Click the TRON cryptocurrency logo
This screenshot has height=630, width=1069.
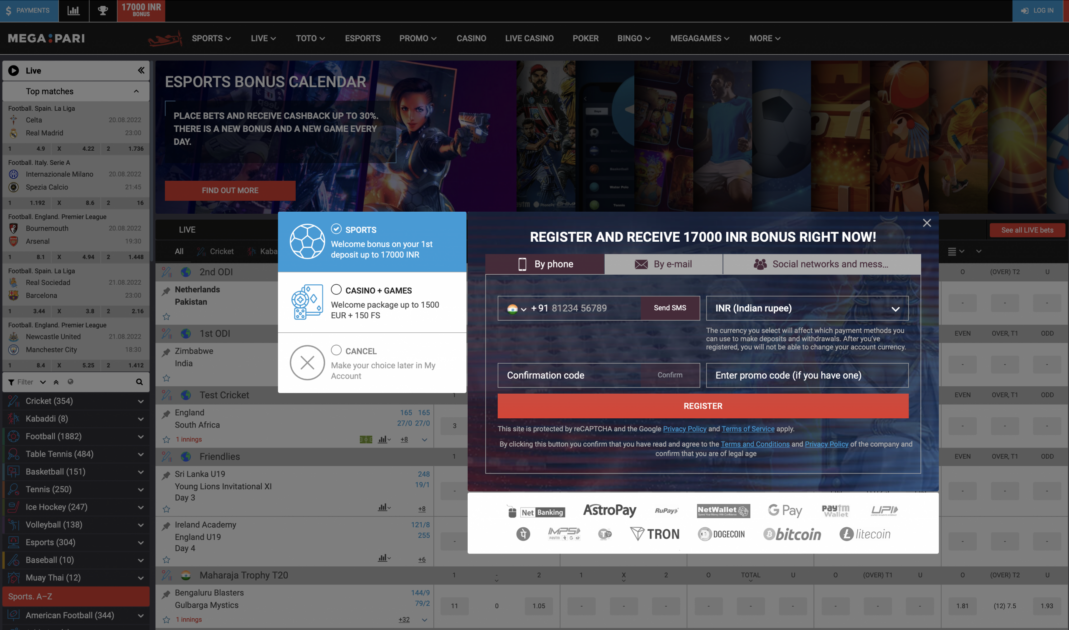coord(654,534)
